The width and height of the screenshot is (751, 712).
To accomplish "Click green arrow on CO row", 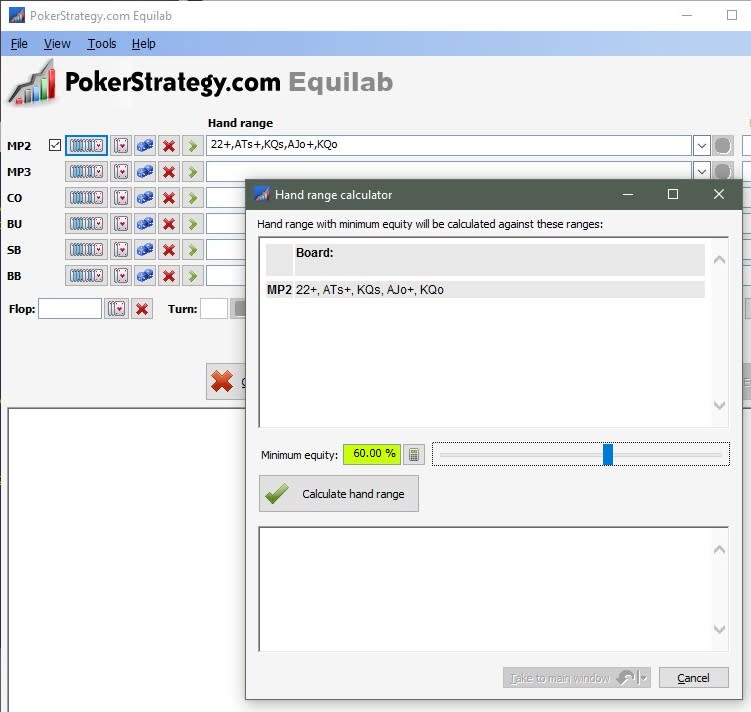I will 193,197.
